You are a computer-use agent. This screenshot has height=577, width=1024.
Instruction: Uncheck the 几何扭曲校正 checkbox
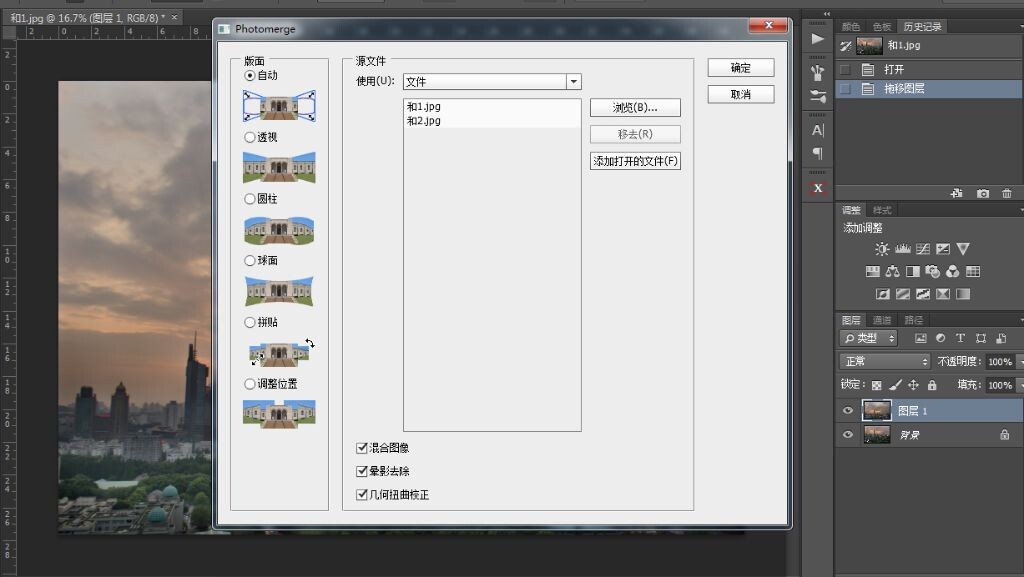point(362,495)
